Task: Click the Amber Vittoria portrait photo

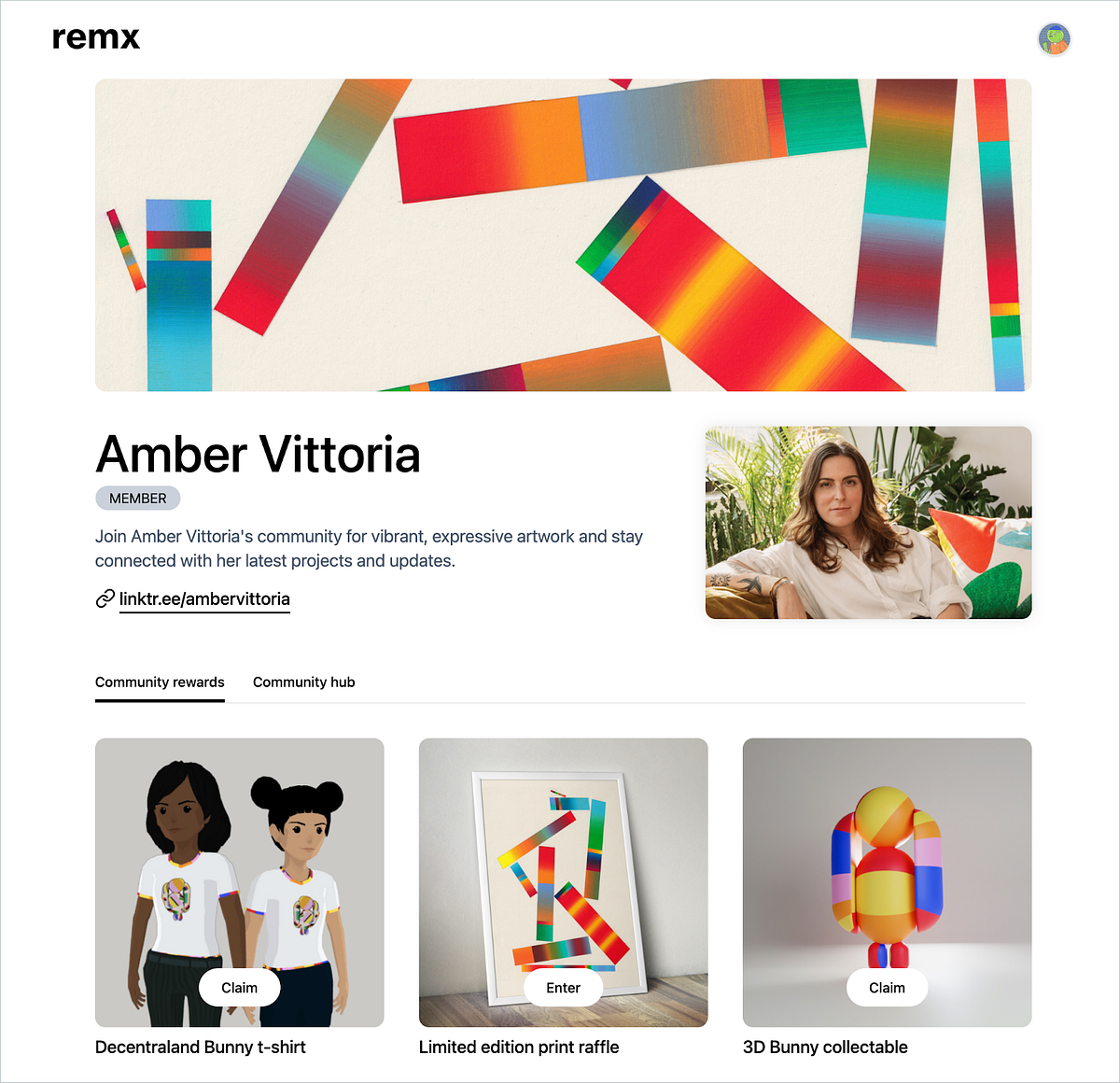Action: (868, 523)
